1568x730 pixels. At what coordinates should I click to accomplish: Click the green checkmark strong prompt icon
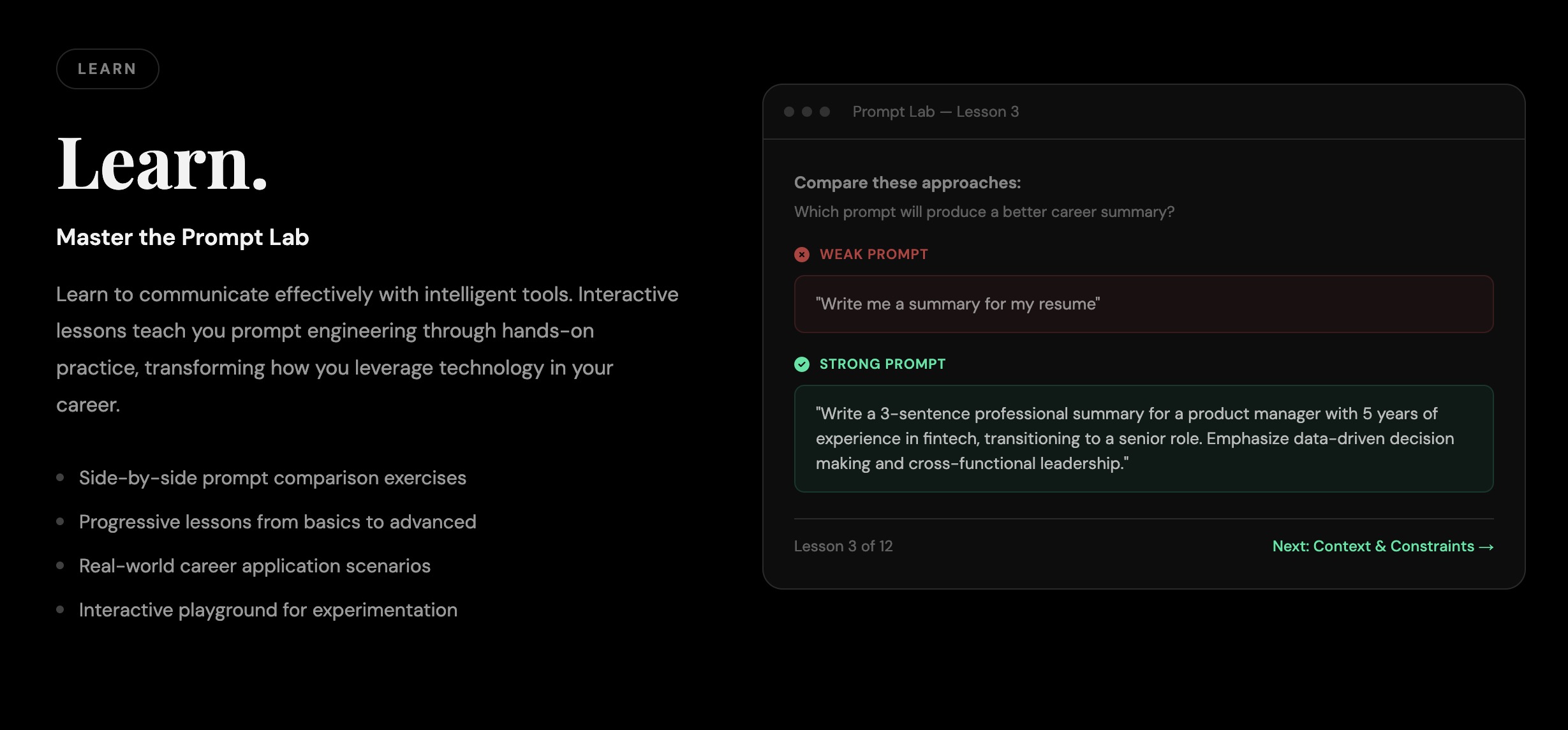(x=802, y=364)
